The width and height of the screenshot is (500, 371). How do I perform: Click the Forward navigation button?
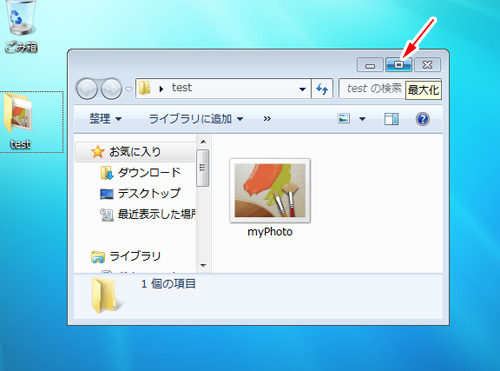(111, 89)
